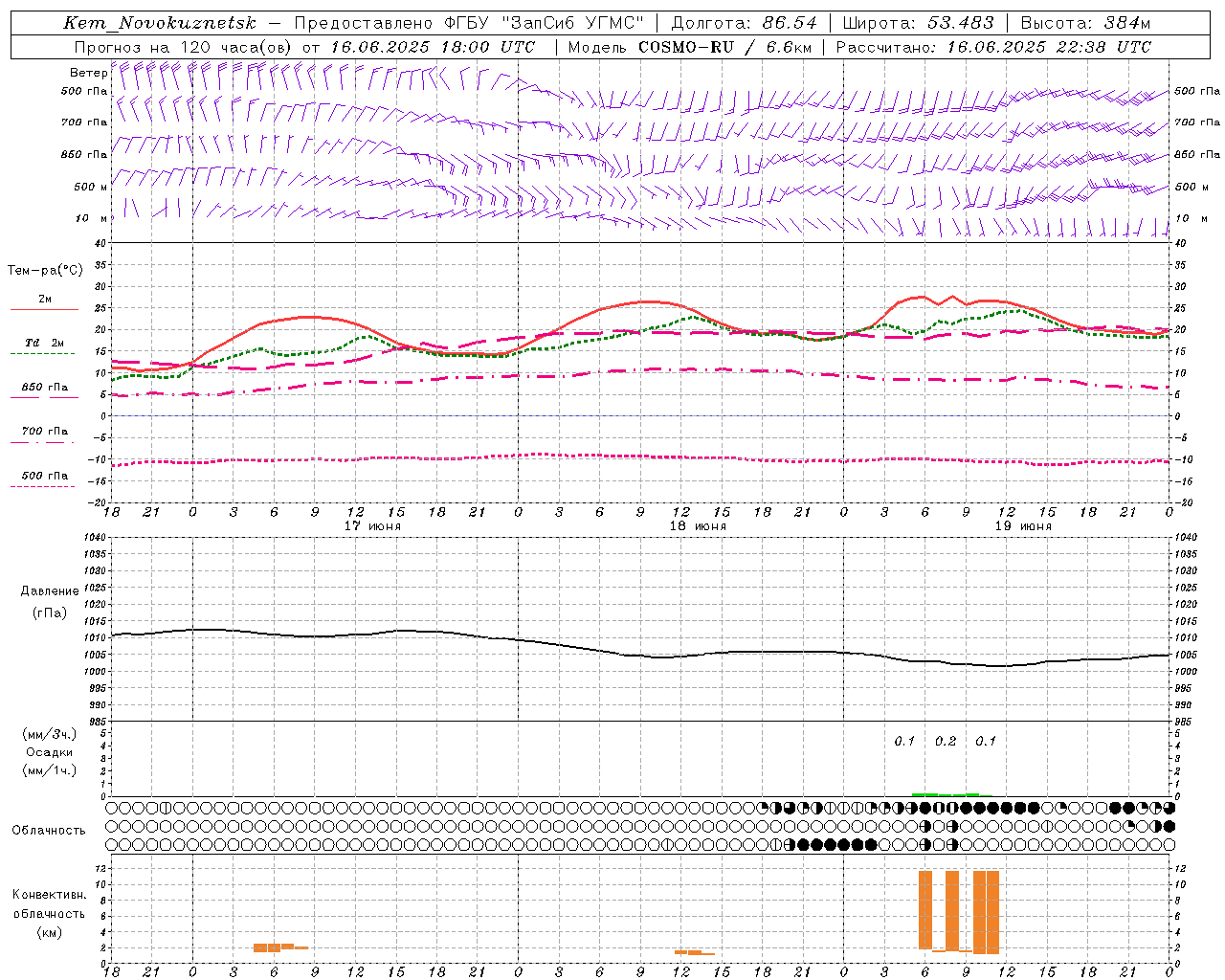Image resolution: width=1225 pixels, height=980 pixels.
Task: Click the Td 2м legend label
Action: tap(44, 343)
